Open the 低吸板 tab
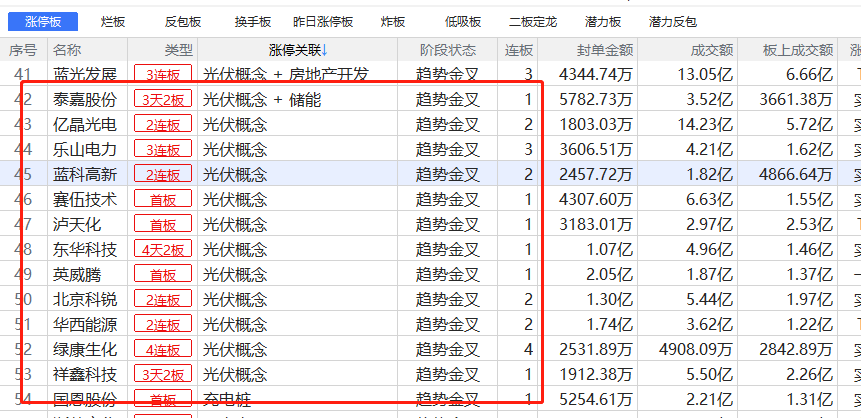The height and width of the screenshot is (418, 861). coord(463,22)
